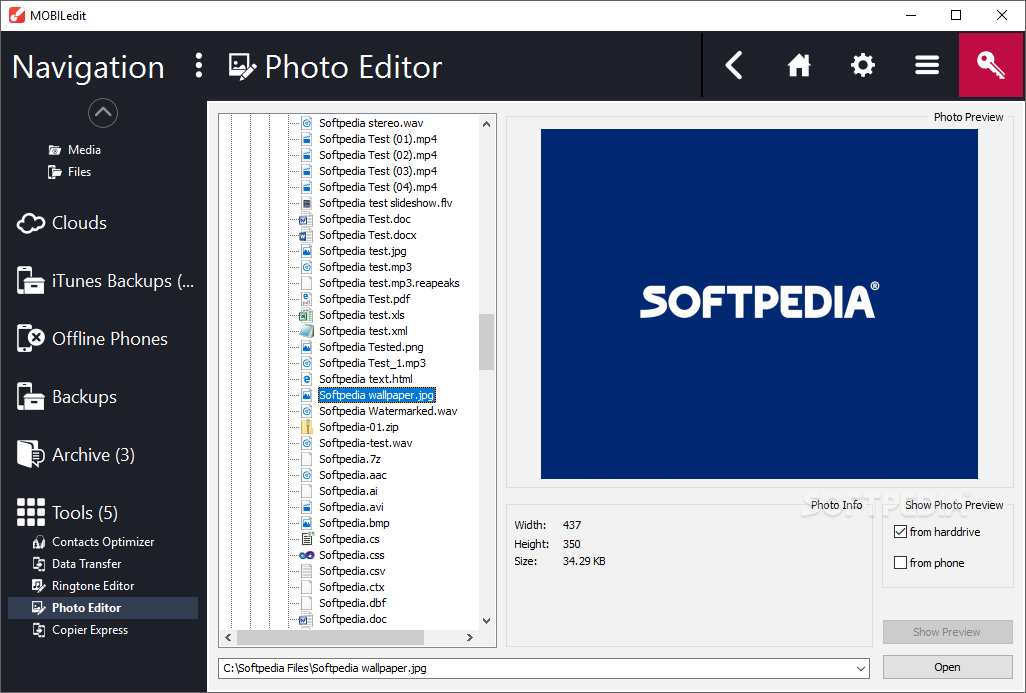Image resolution: width=1026 pixels, height=693 pixels.
Task: Click the Data Transfer icon
Action: [x=39, y=564]
